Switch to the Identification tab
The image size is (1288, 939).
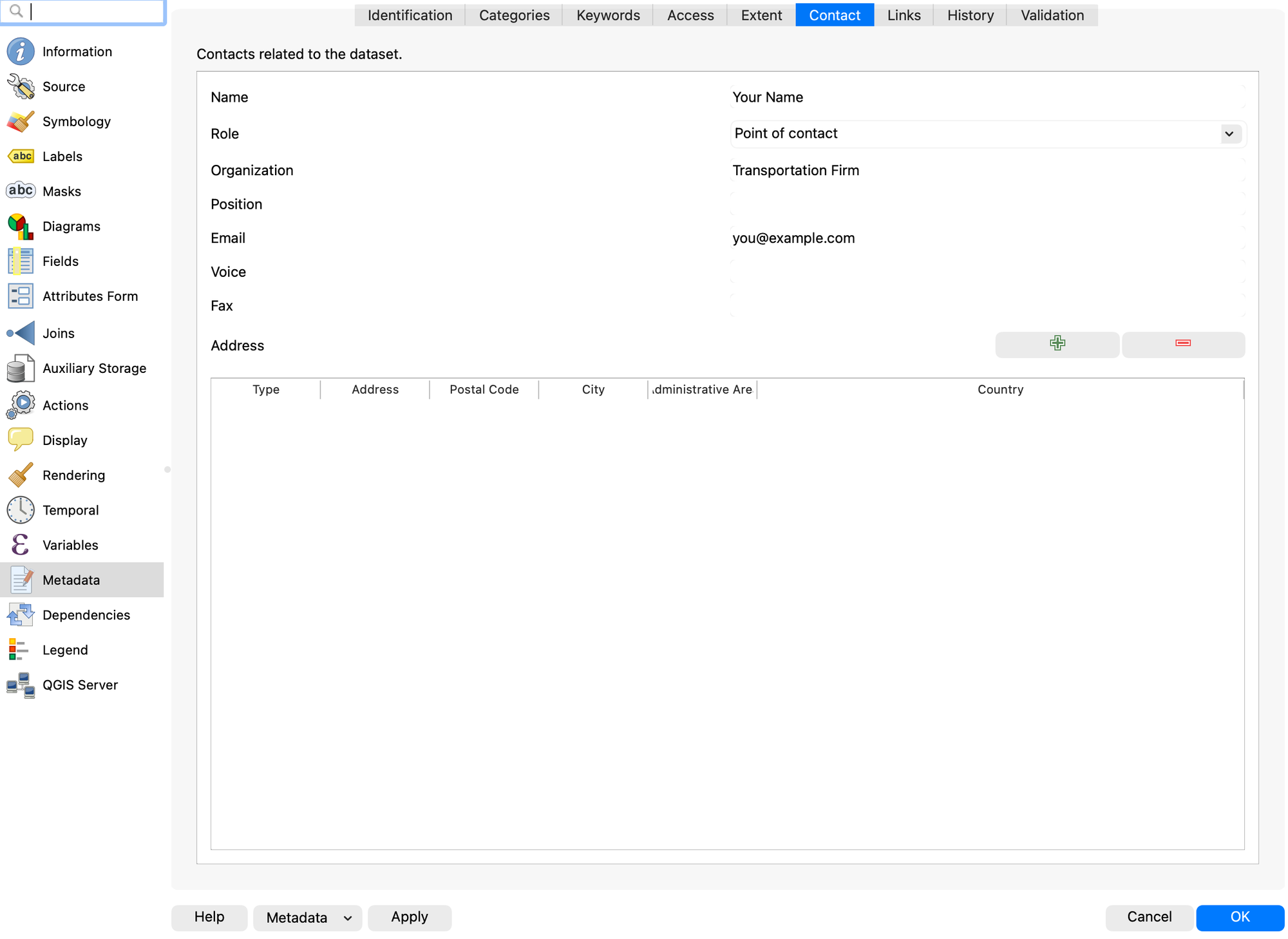pyautogui.click(x=410, y=15)
